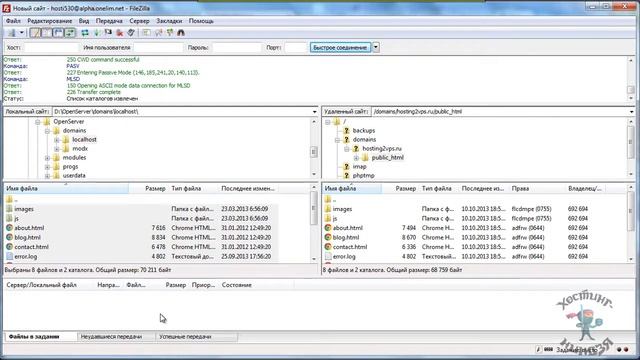The height and width of the screenshot is (360, 640).
Task: Select local blog.html file icon
Action: (9, 237)
